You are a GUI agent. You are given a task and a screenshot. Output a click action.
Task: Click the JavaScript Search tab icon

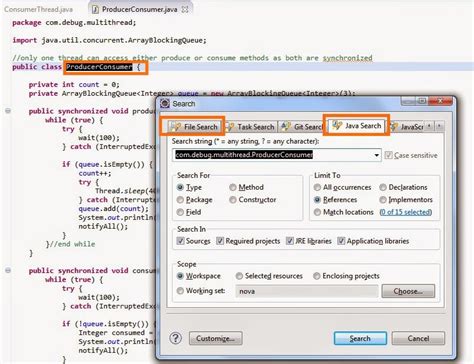[394, 127]
